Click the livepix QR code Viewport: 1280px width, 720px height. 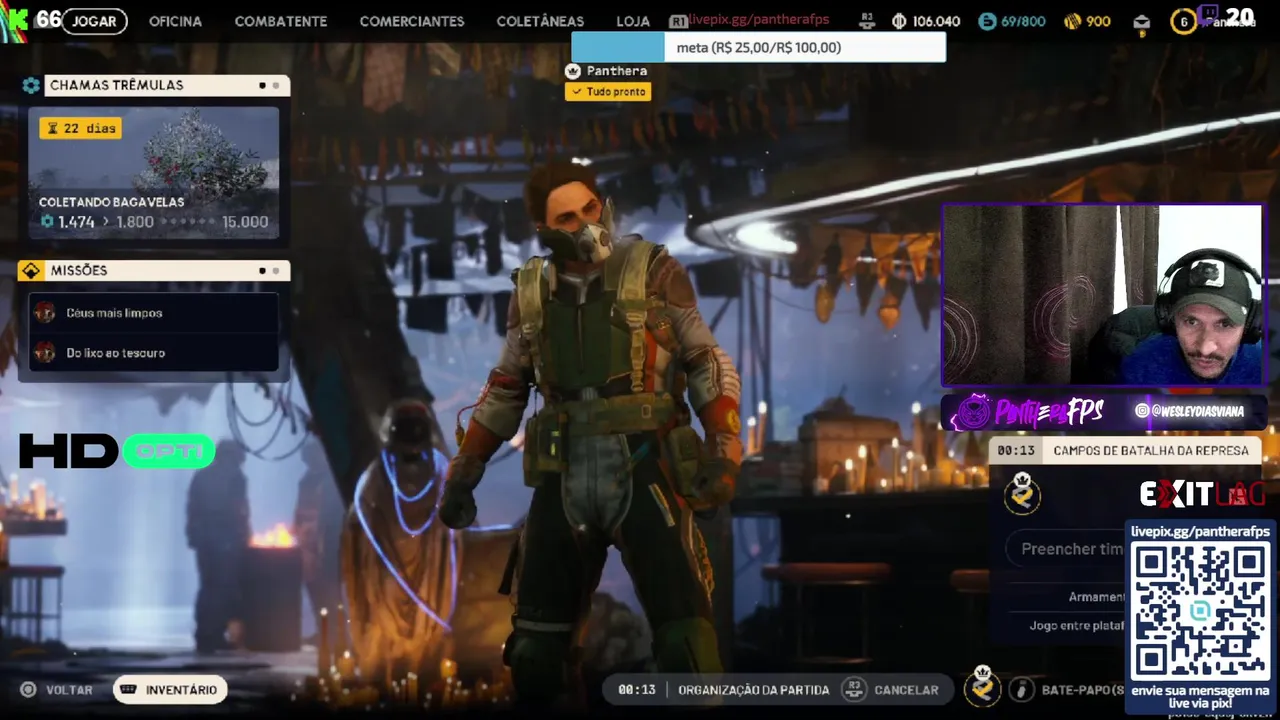tap(1201, 610)
